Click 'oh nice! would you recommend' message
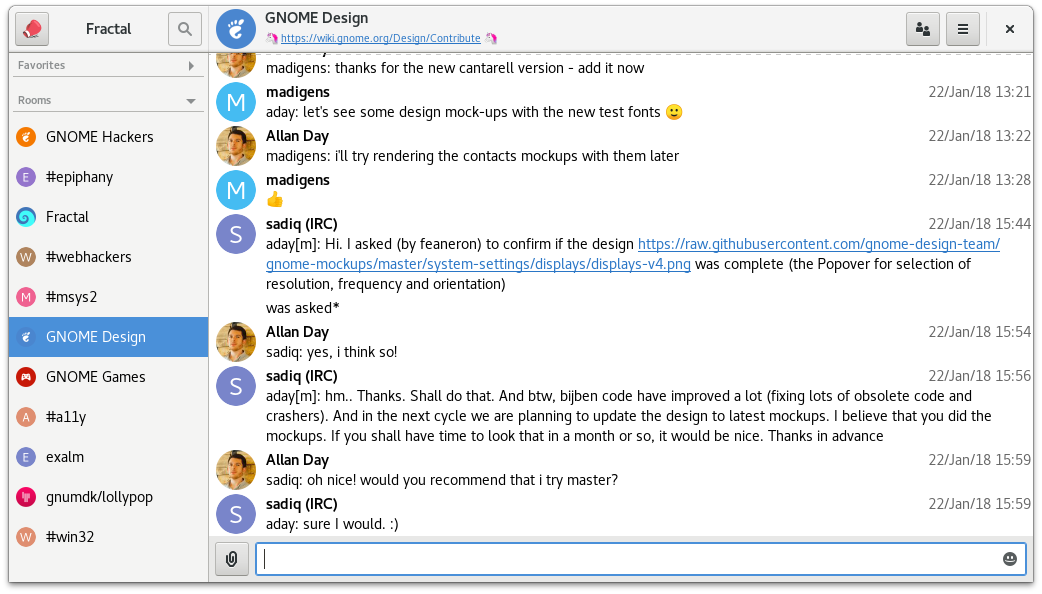Viewport: 1042px width, 594px height. (442, 480)
